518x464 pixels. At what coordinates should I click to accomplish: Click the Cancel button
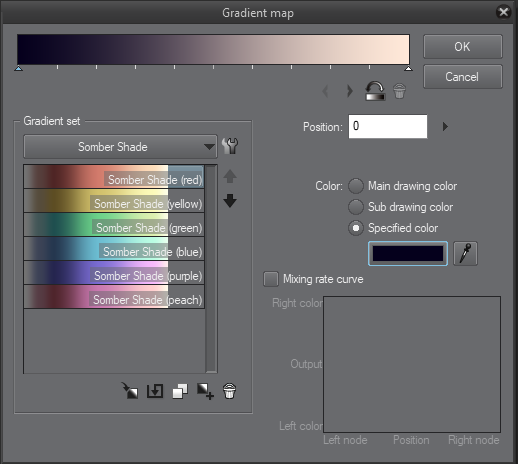pyautogui.click(x=463, y=77)
